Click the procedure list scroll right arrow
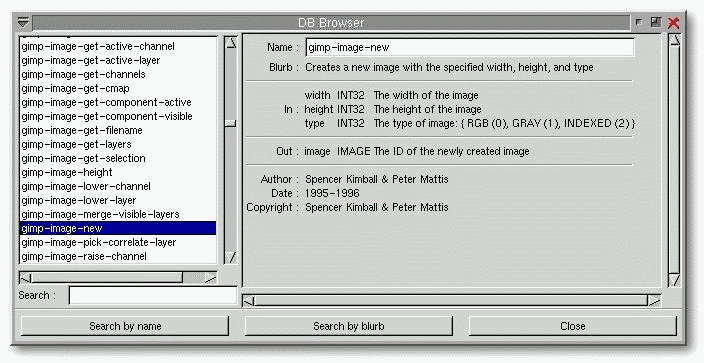 point(211,278)
